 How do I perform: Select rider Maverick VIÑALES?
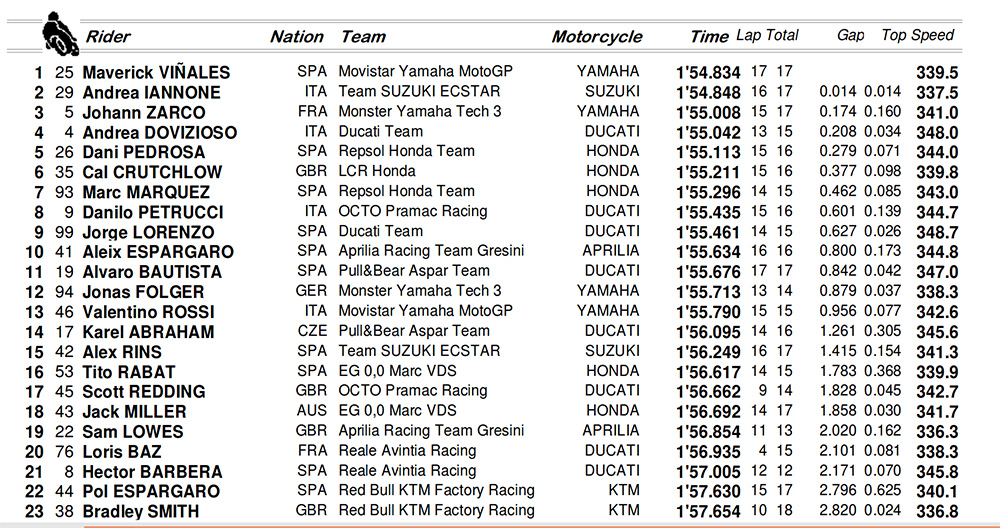click(x=156, y=72)
